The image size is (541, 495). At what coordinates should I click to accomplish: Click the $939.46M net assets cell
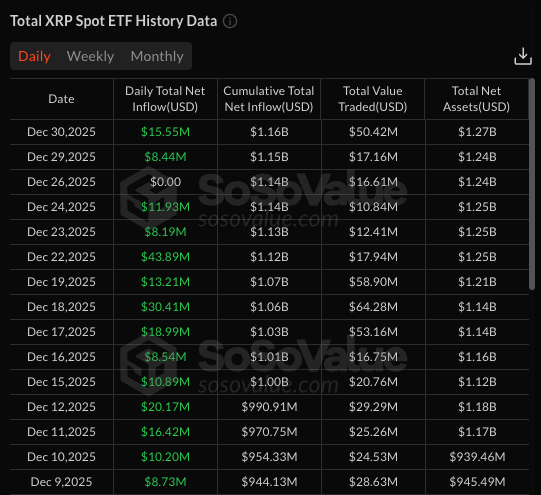click(477, 457)
